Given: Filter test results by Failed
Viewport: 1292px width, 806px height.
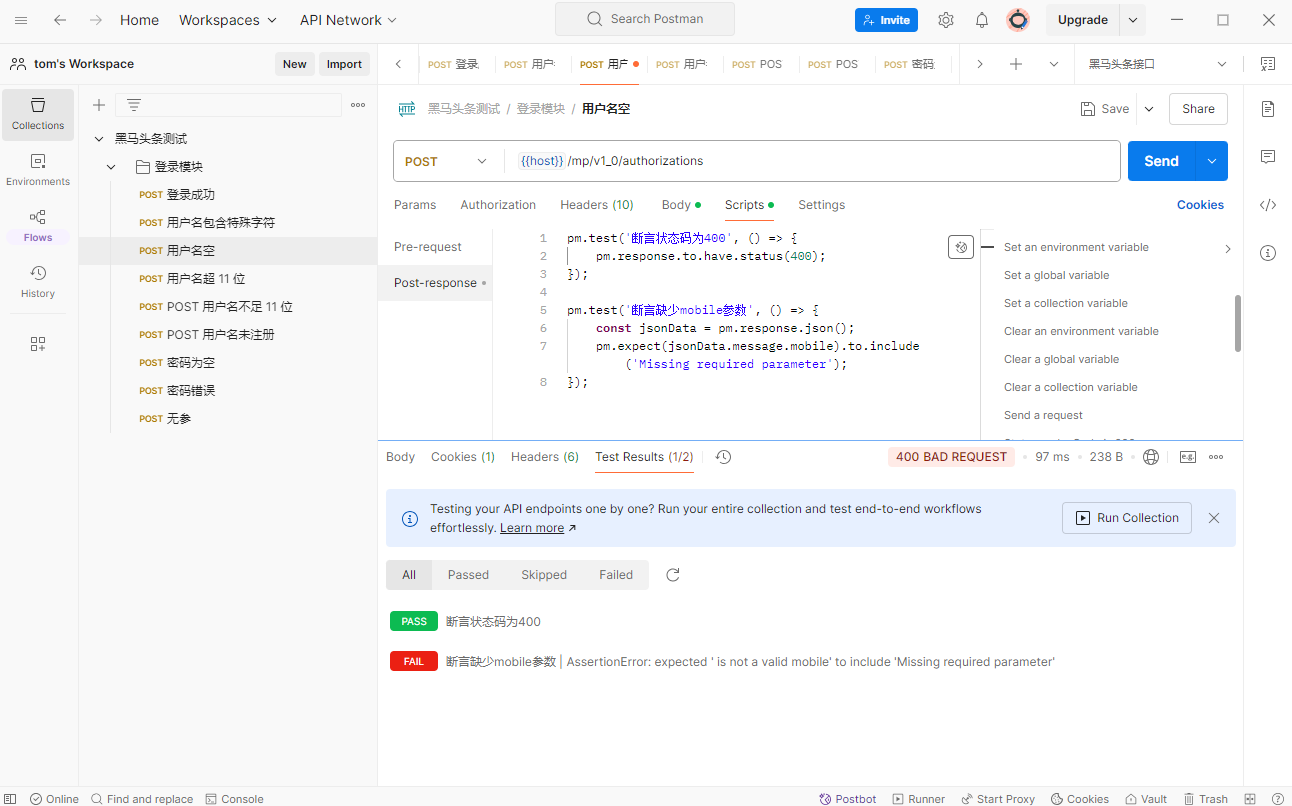Looking at the screenshot, I should click(x=616, y=575).
